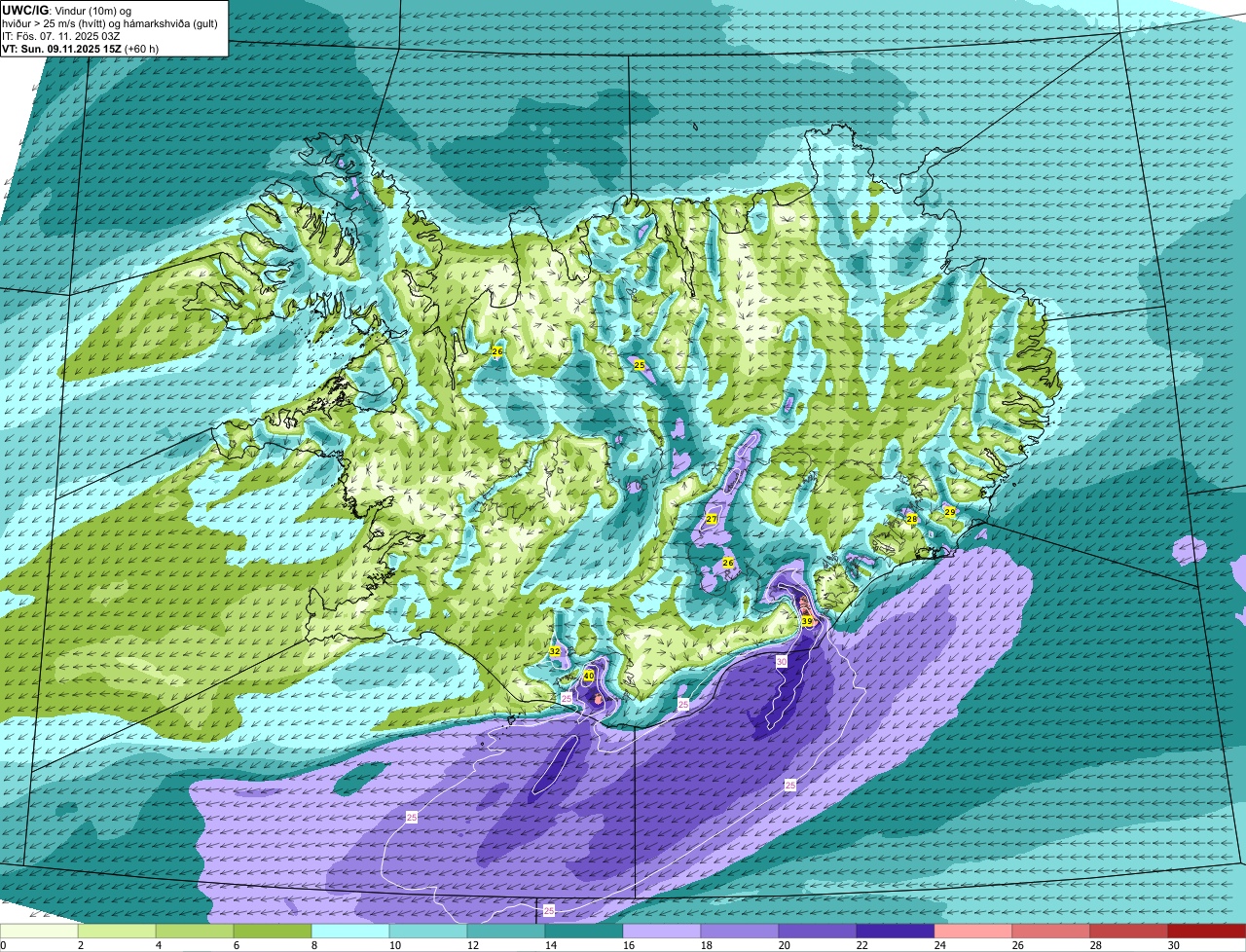This screenshot has height=952, width=1246.
Task: Click the 24–26 m/s pink legend swatch
Action: tap(973, 931)
